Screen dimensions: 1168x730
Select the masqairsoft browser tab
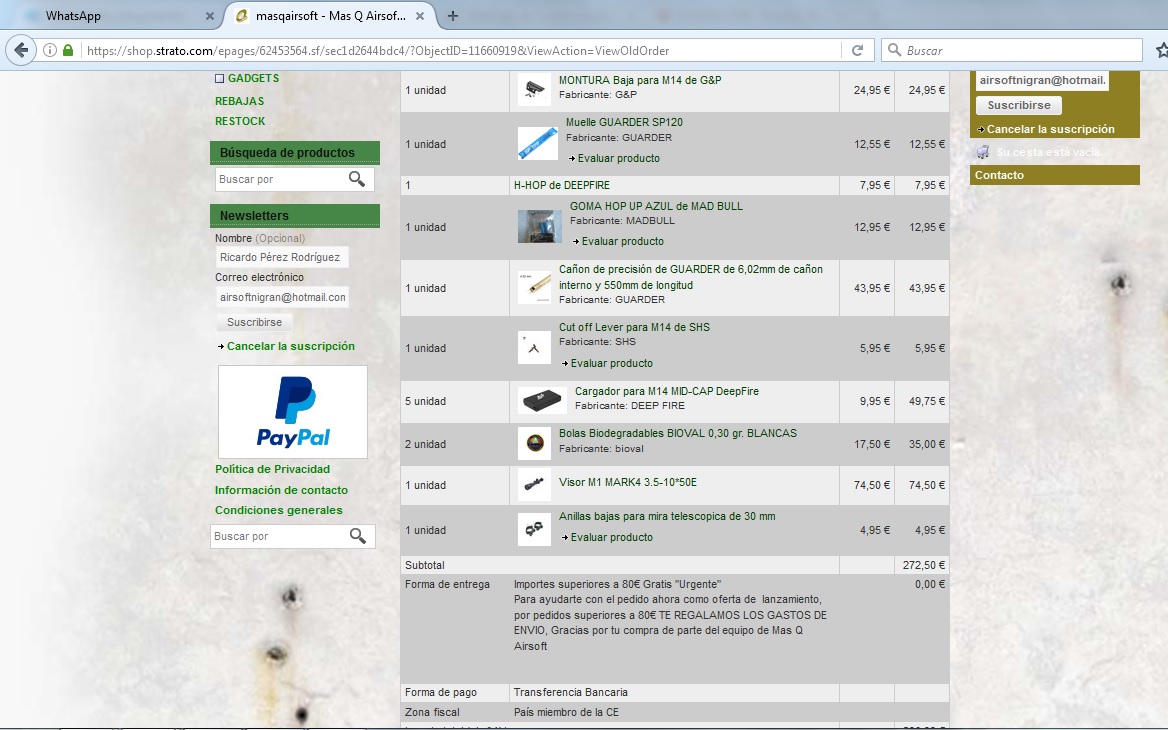pos(330,16)
